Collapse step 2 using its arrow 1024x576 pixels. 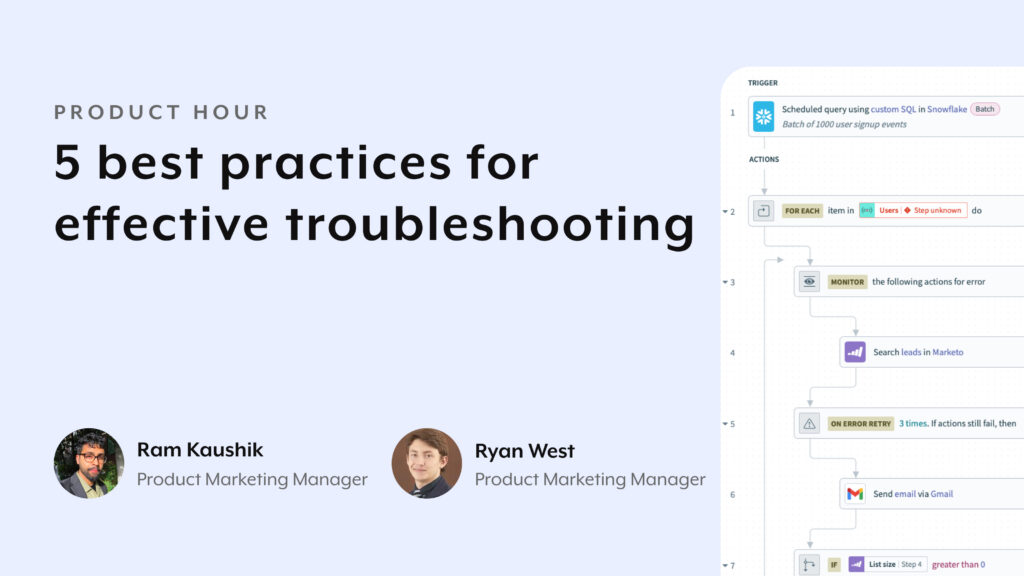725,212
